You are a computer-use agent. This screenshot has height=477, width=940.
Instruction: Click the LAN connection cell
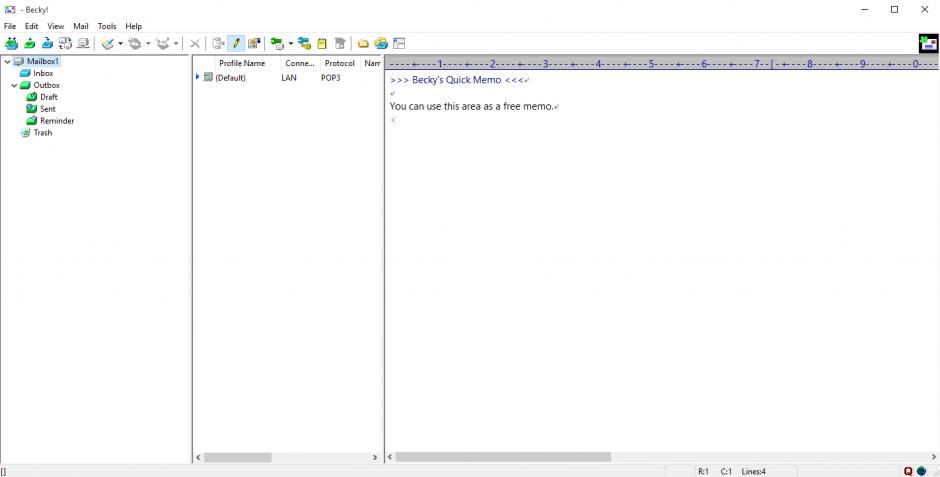(x=289, y=78)
